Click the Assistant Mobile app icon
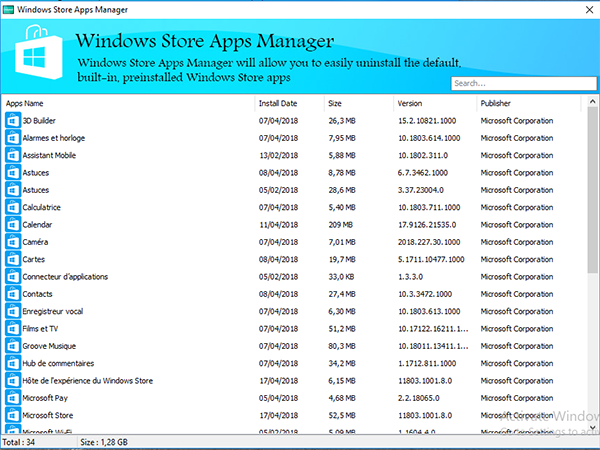This screenshot has height=450, width=600. (13, 155)
